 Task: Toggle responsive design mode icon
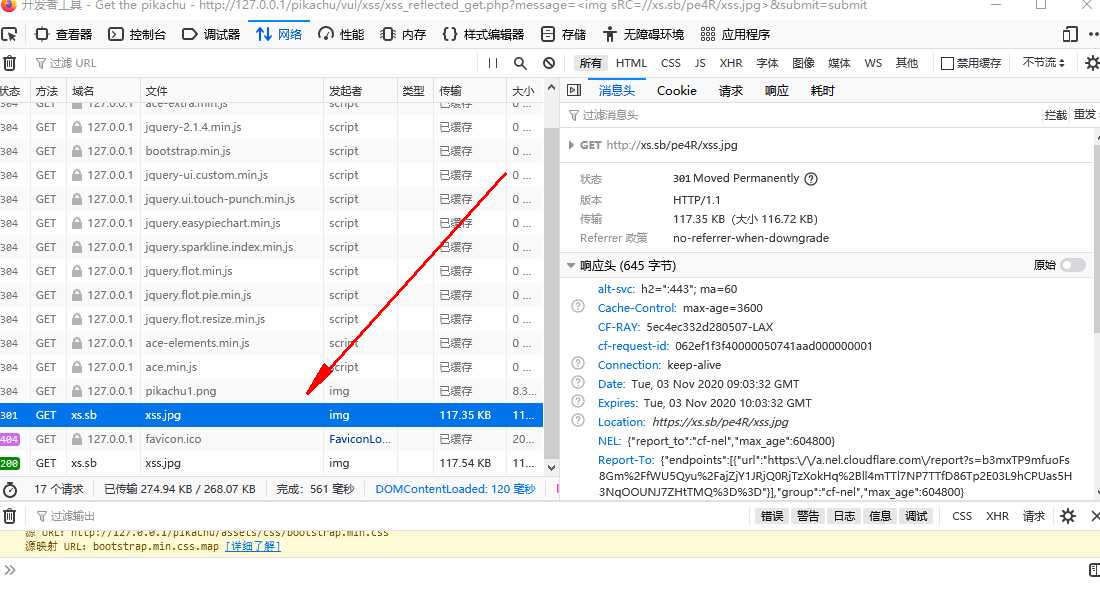[x=1071, y=34]
